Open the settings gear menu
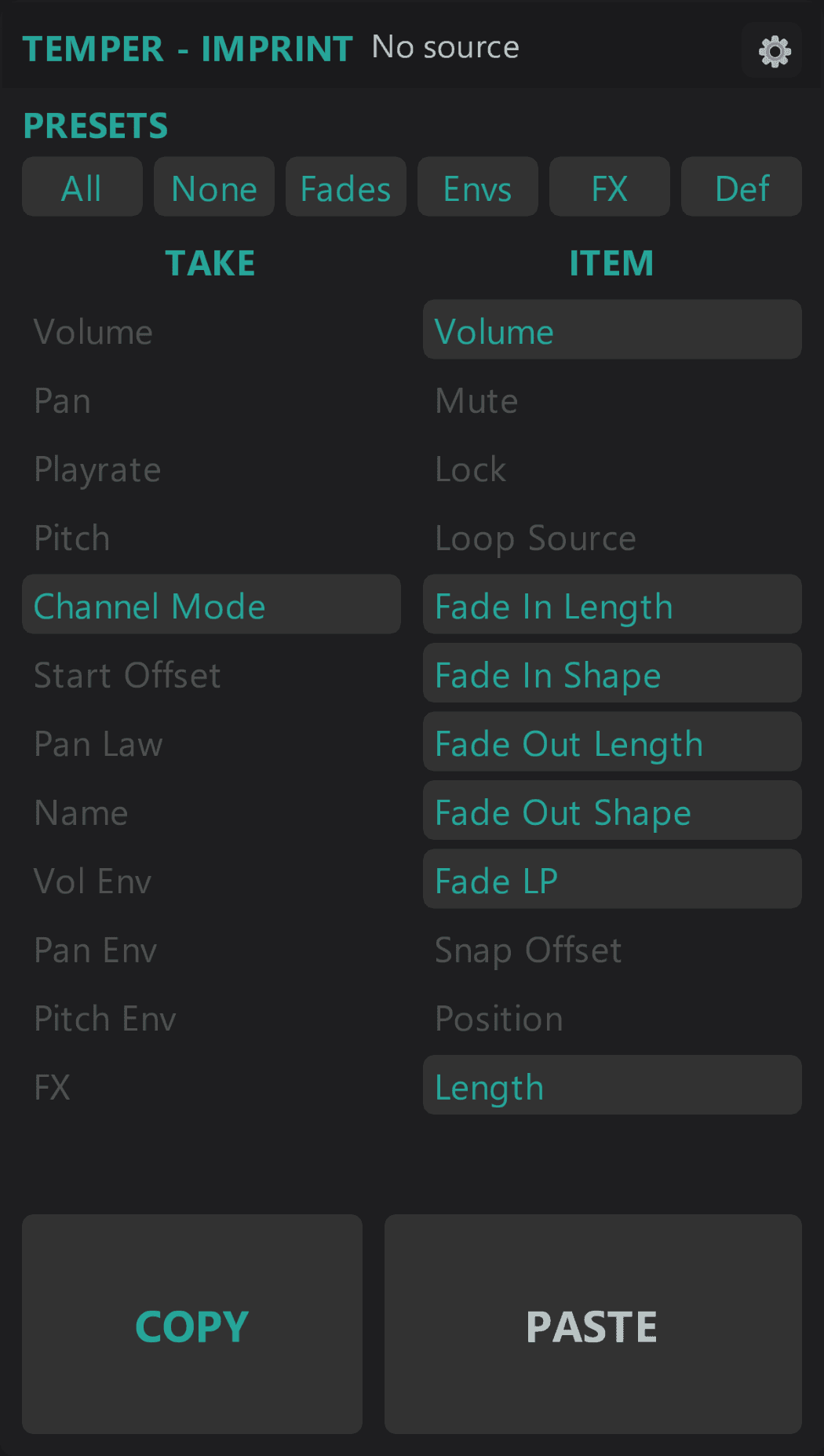This screenshot has height=1456, width=824. point(772,49)
